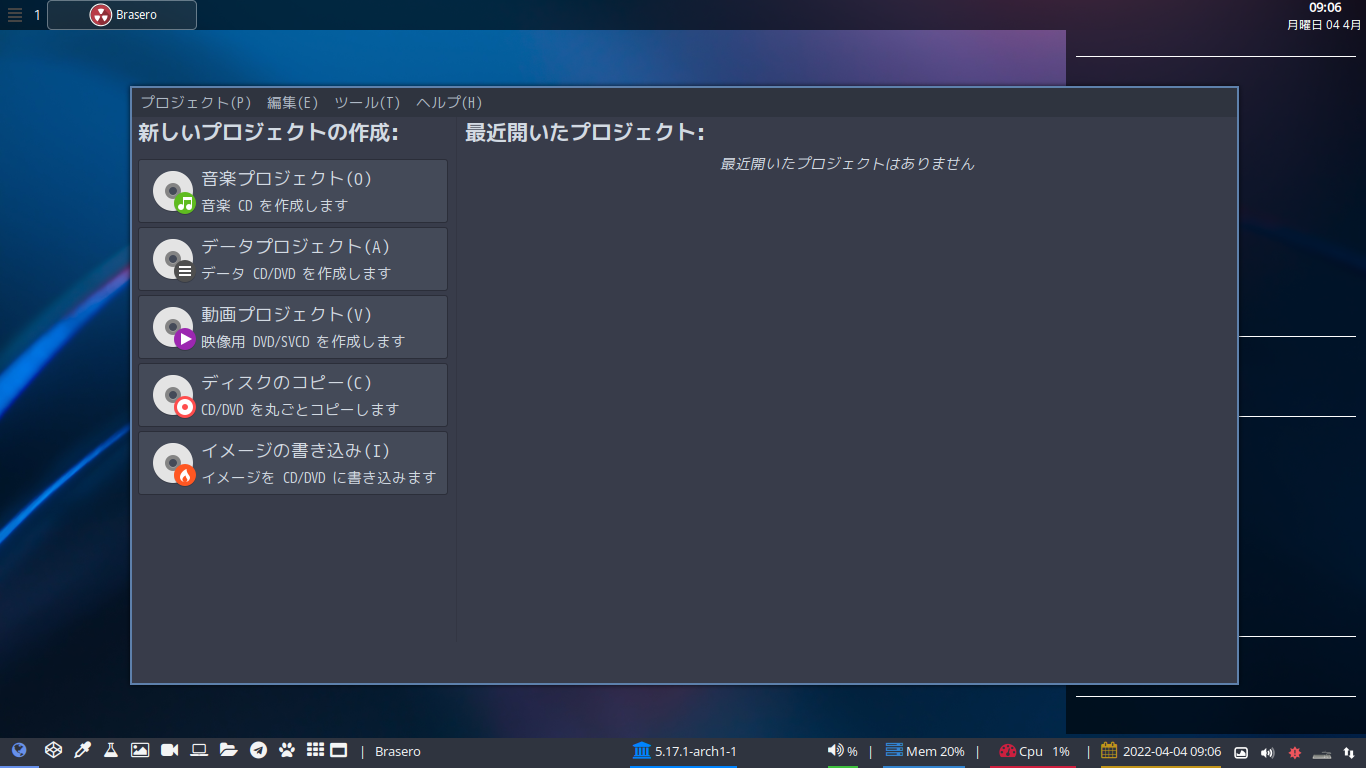The image size is (1366, 768).
Task: Click the orange burn image flame icon
Action: pos(171,462)
